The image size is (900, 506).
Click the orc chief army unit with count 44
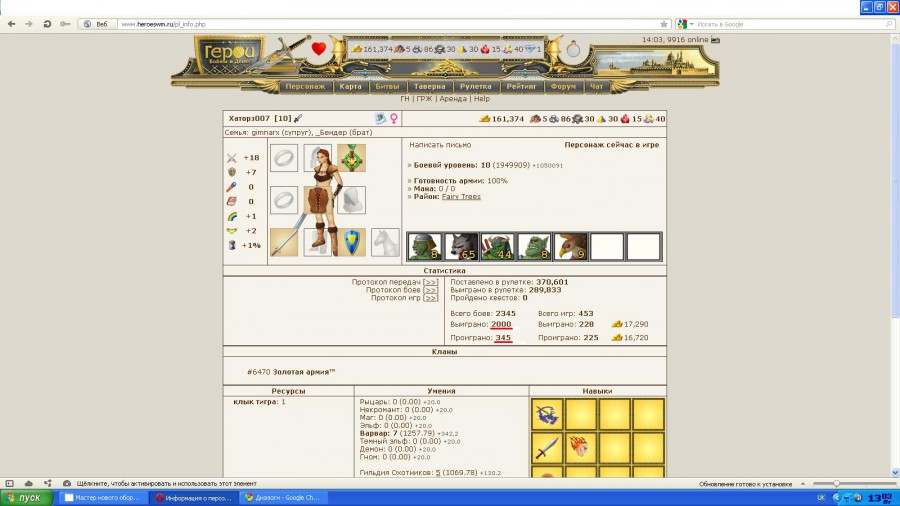pos(498,246)
